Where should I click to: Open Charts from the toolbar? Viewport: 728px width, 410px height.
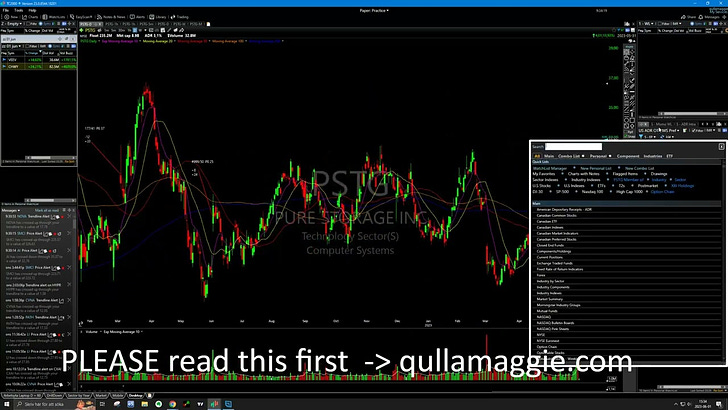click(x=31, y=17)
